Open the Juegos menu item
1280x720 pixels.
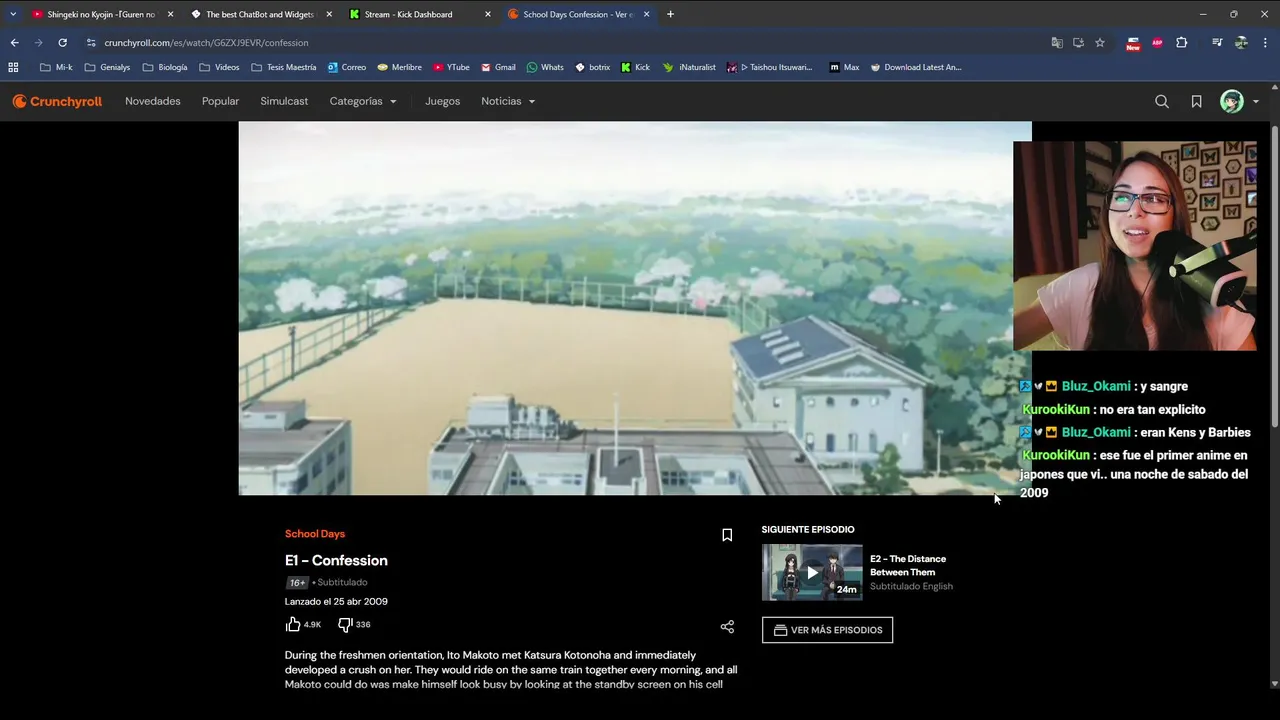[442, 101]
